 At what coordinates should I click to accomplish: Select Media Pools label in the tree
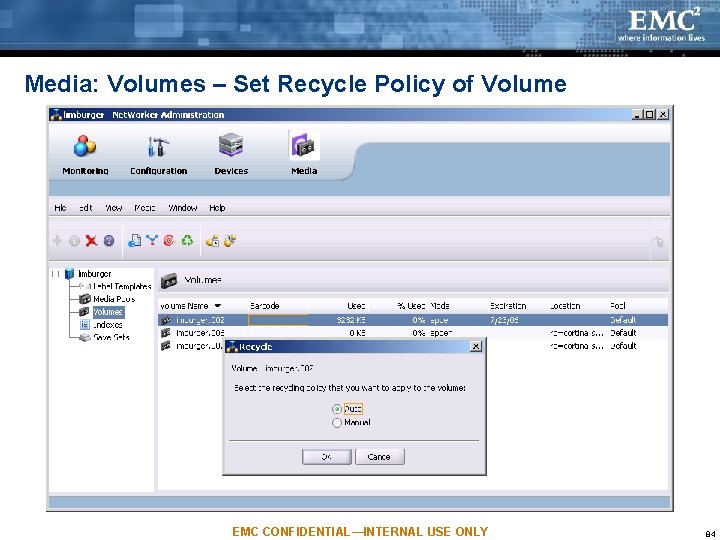click(114, 299)
